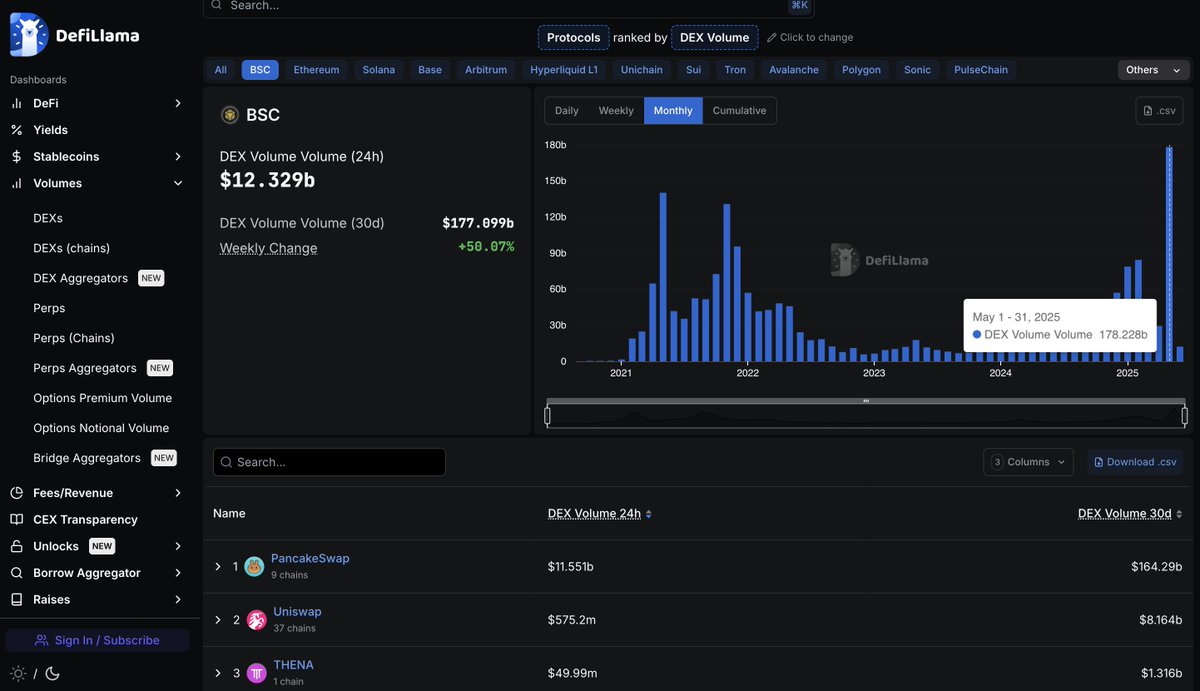Image resolution: width=1200 pixels, height=691 pixels.
Task: Click the right handle of chart range slider
Action: 1184,416
